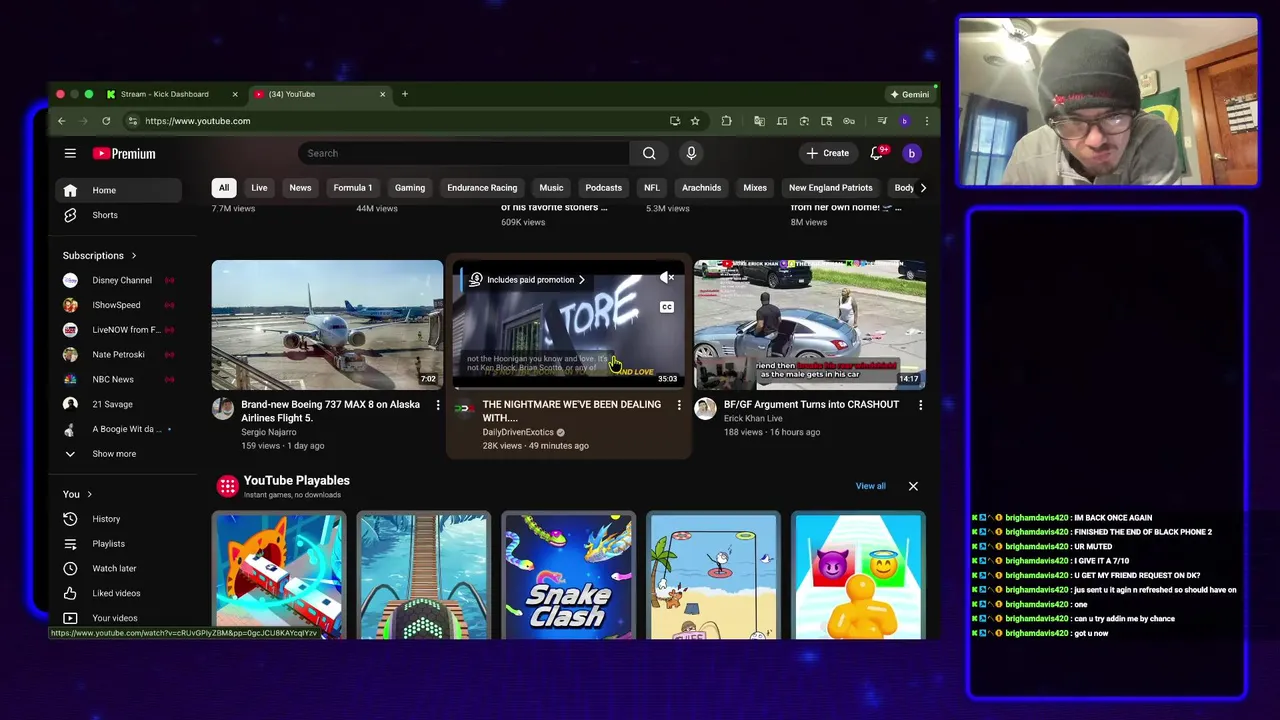
Task: Open History in the sidebar
Action: click(x=119, y=519)
